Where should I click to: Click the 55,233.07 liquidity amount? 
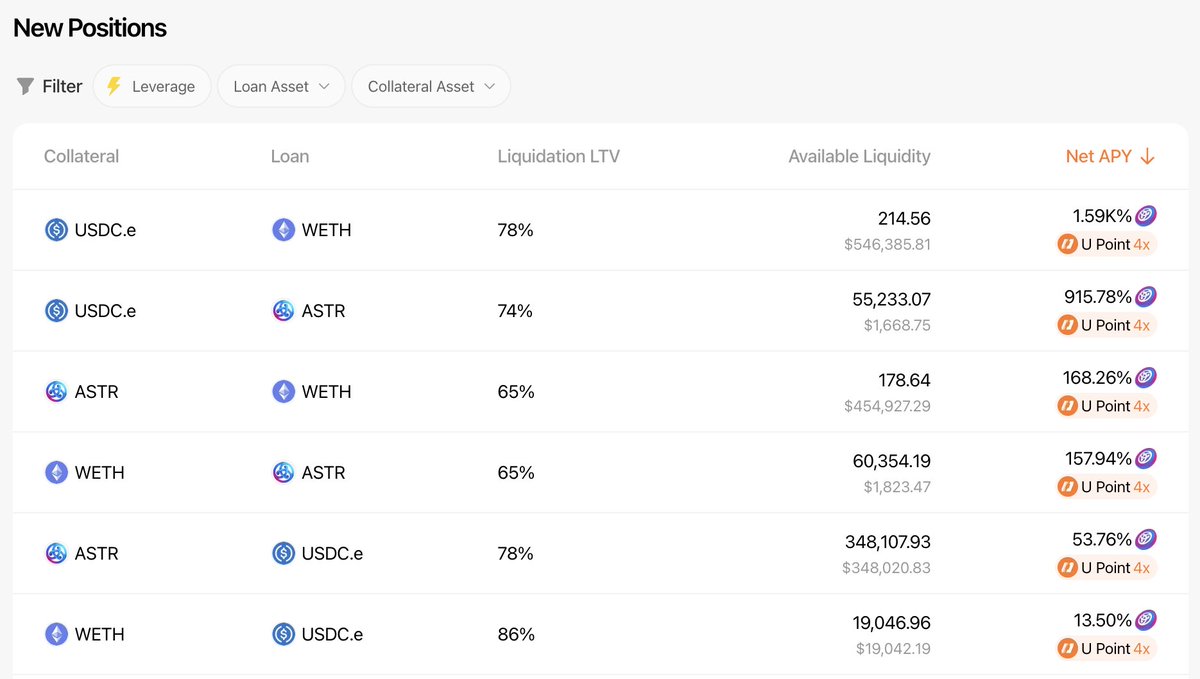tap(891, 299)
